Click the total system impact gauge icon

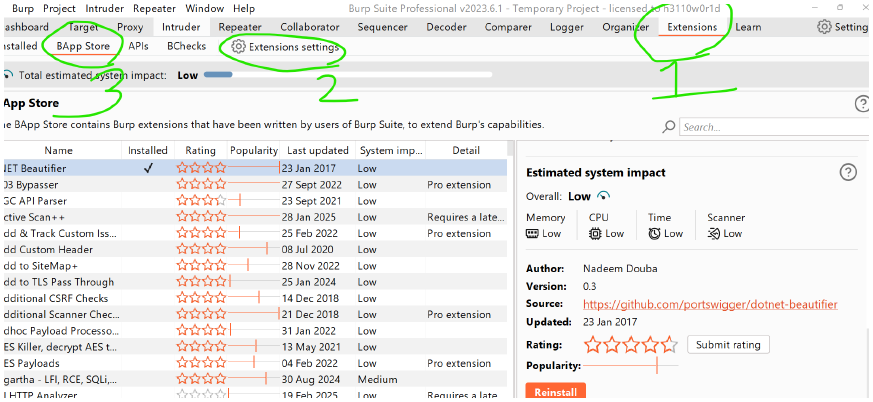pos(7,75)
